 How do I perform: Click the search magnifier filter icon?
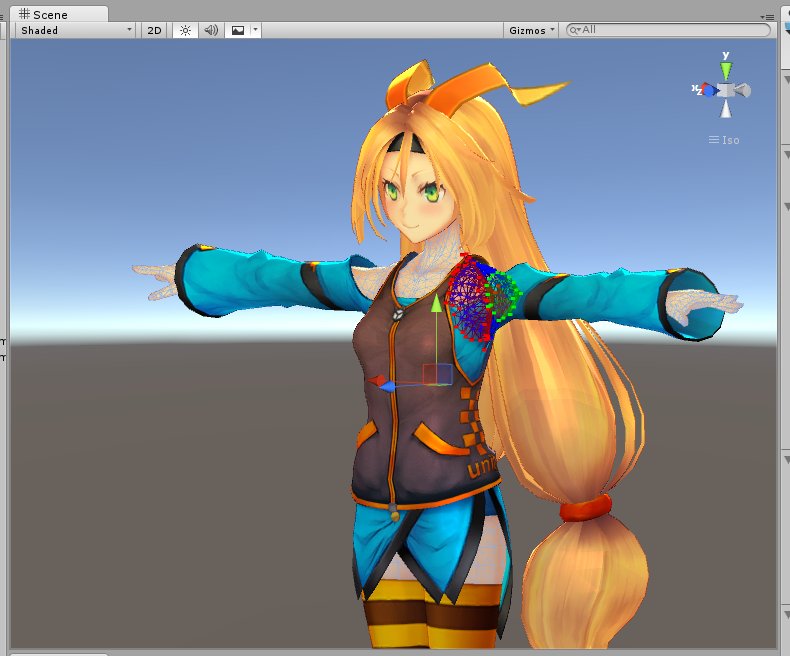coord(574,30)
